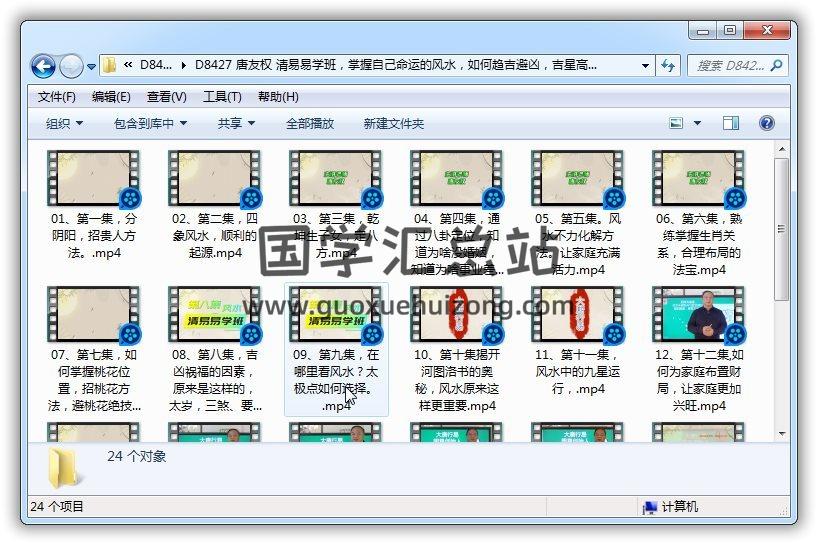The width and height of the screenshot is (818, 545).
Task: Minimize the Explorer window
Action: tap(703, 31)
